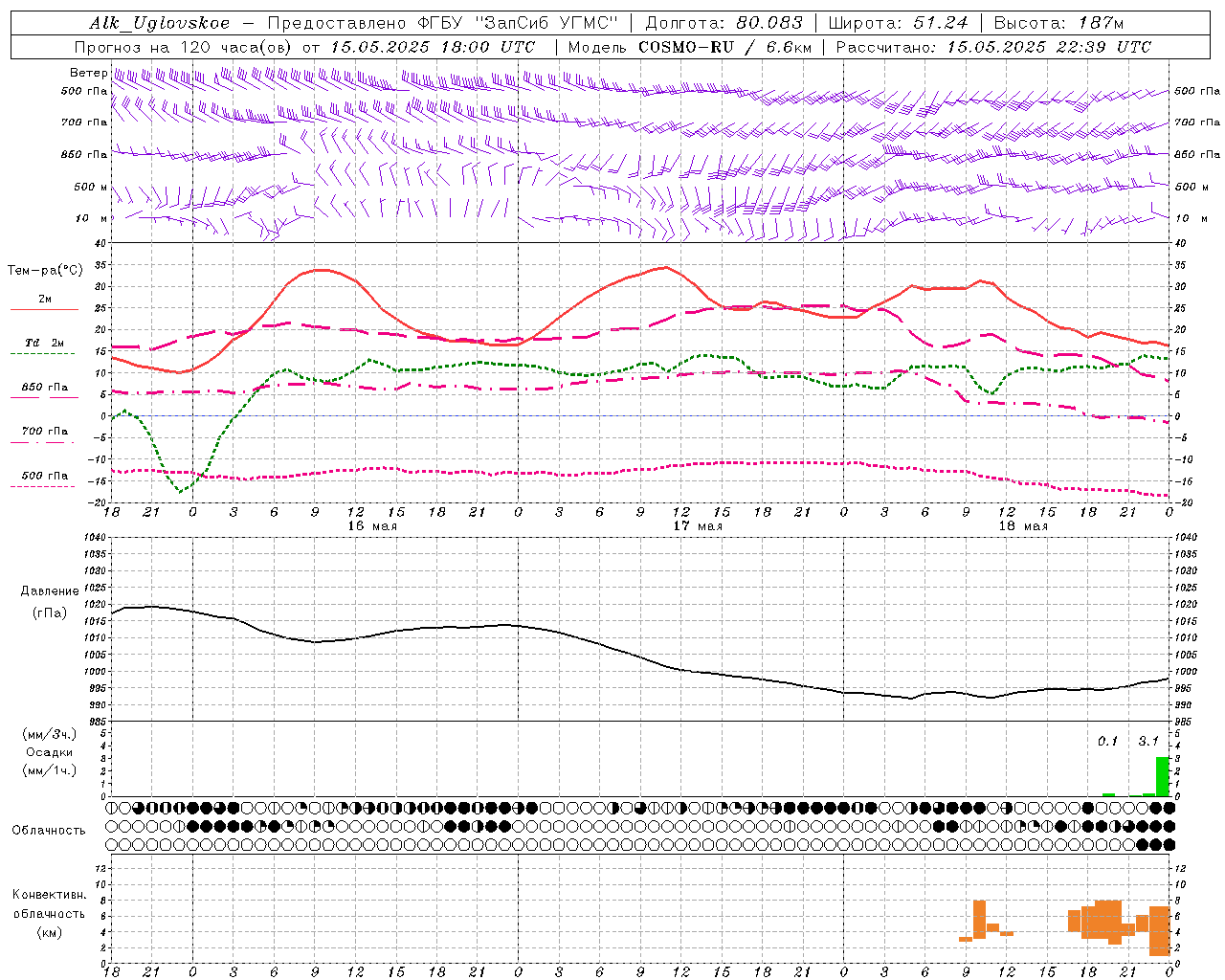Image resolution: width=1225 pixels, height=980 pixels.
Task: Click the 'Рассчитано: 15.05.2025 22:39 UTC' timestamp
Action: [993, 47]
